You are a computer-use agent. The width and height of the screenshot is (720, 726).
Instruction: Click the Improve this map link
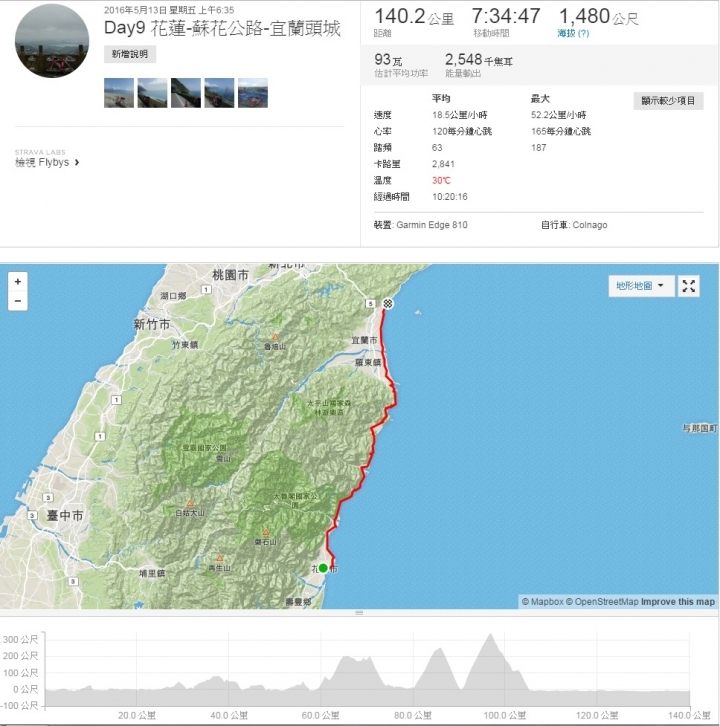click(x=678, y=602)
